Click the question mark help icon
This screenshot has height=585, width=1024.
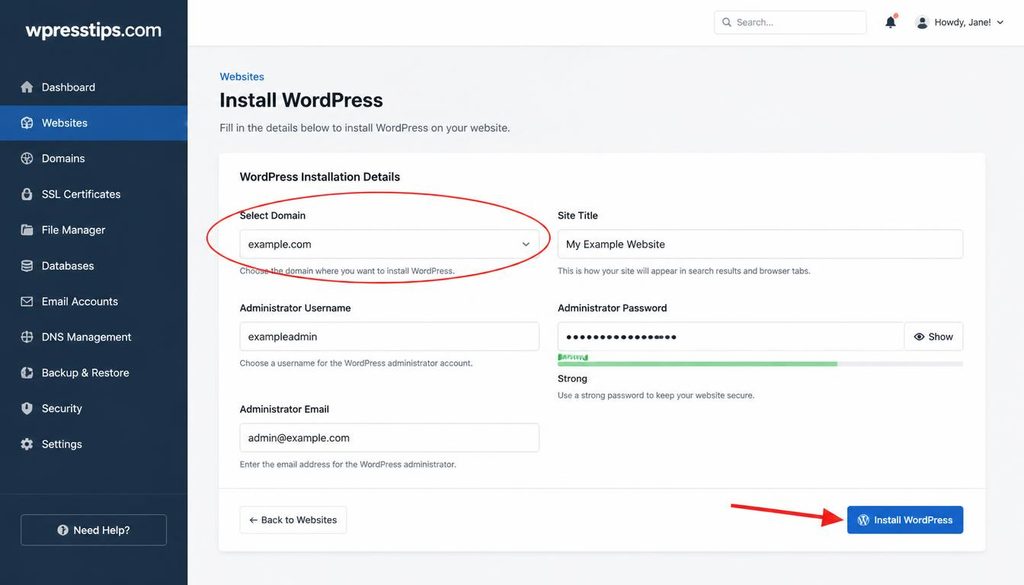click(63, 530)
